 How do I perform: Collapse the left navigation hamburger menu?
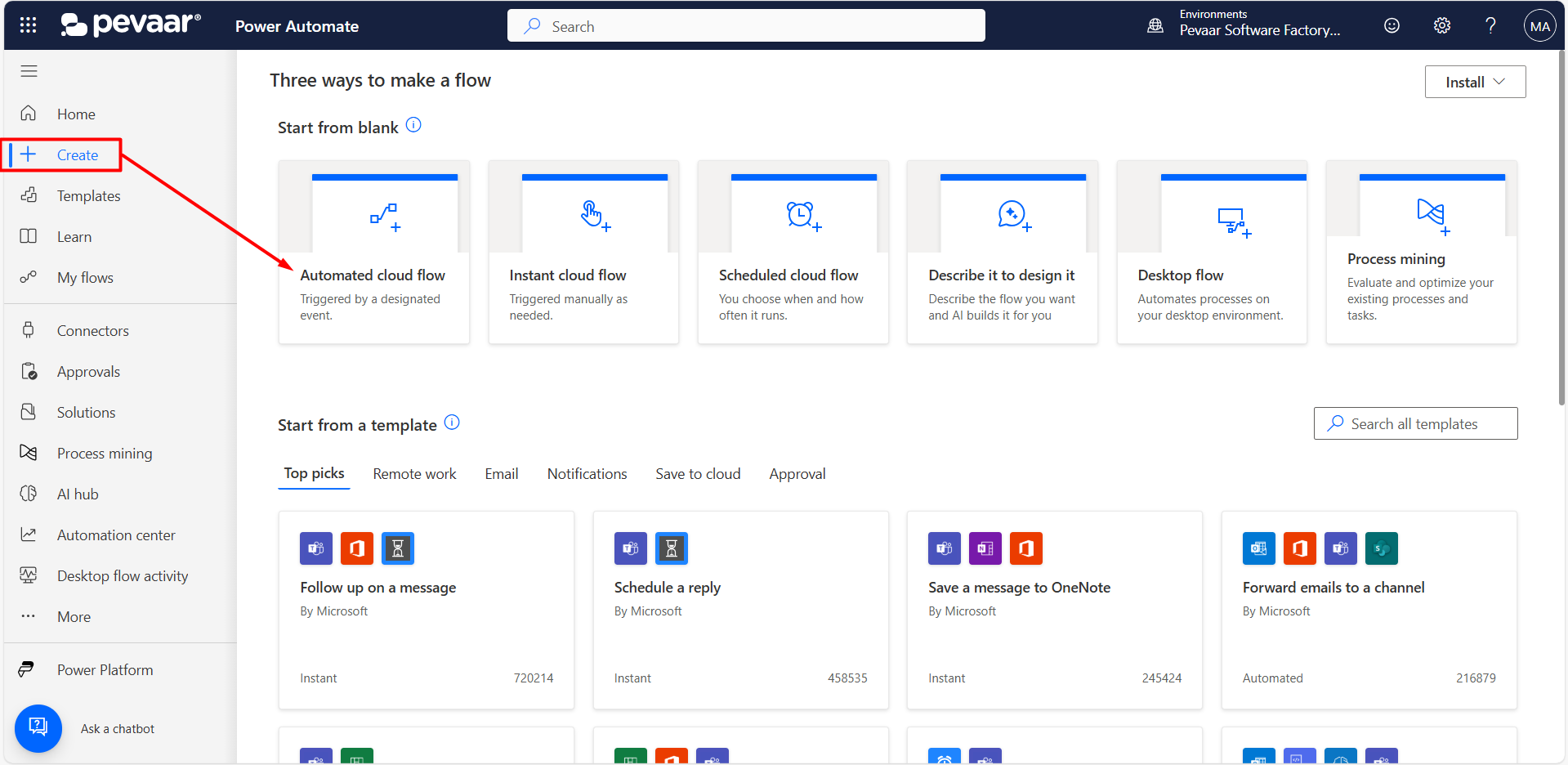point(29,71)
